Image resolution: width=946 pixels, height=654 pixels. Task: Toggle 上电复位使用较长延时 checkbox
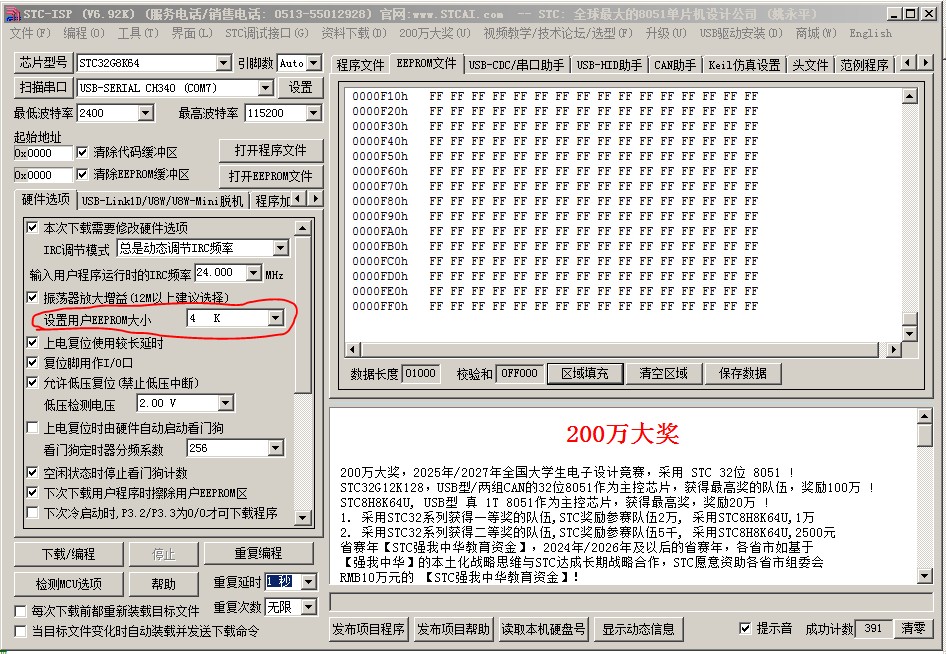point(33,343)
